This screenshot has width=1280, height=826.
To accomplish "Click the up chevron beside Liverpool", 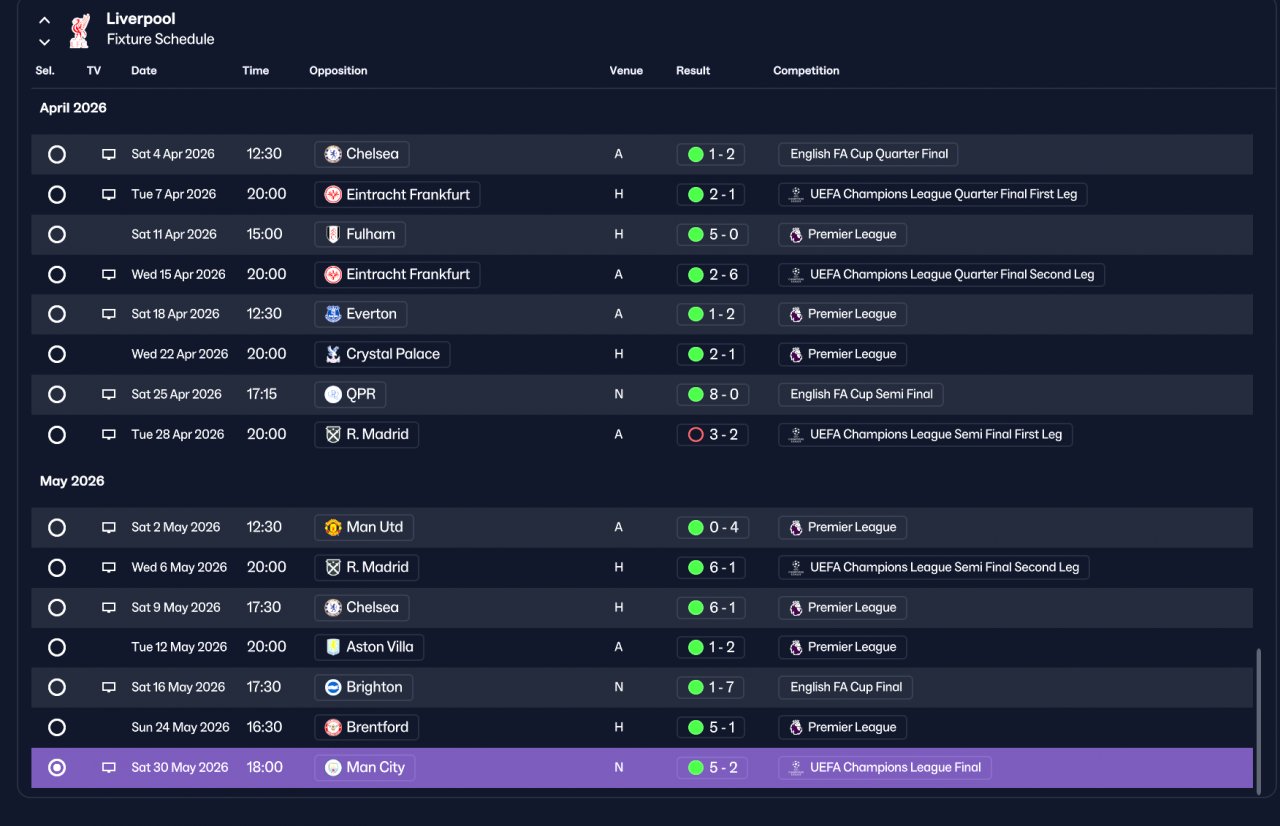I will point(44,20).
